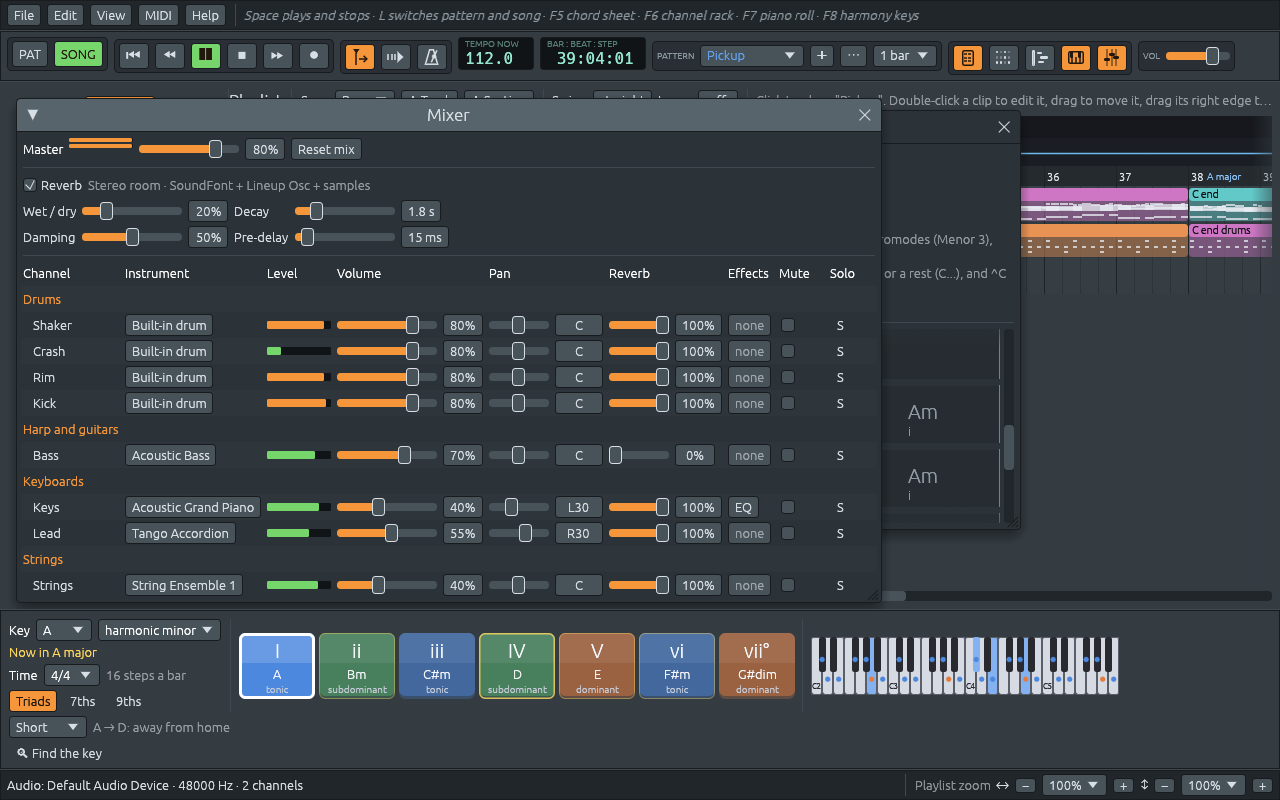The image size is (1280, 800).
Task: Open the chord sheet view icon
Action: [967, 57]
